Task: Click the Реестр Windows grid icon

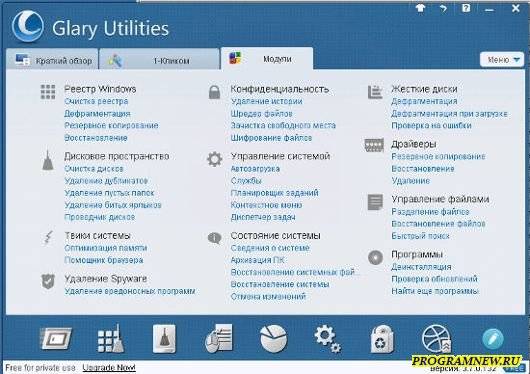Action: click(48, 92)
